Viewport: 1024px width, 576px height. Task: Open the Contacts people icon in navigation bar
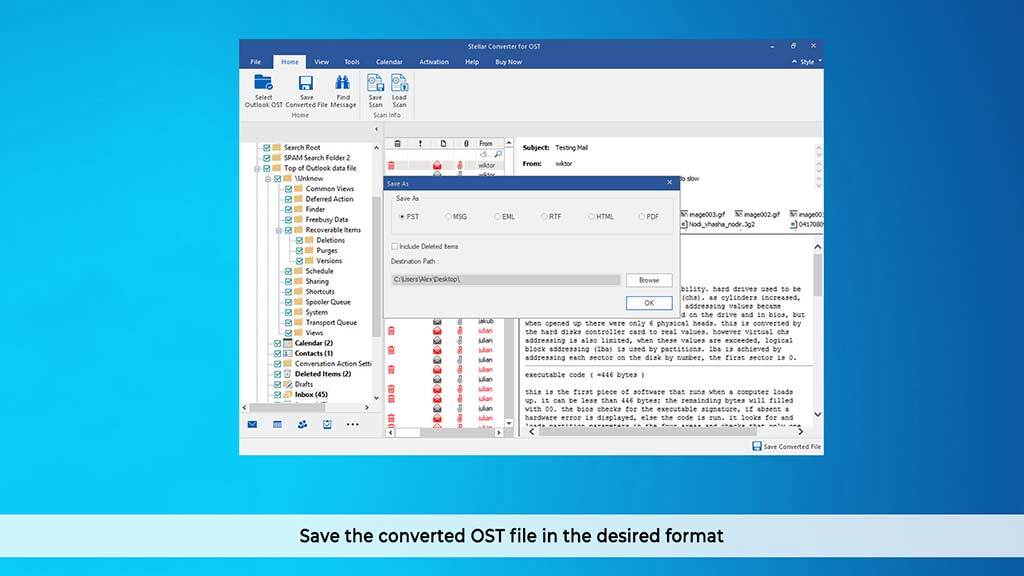302,424
